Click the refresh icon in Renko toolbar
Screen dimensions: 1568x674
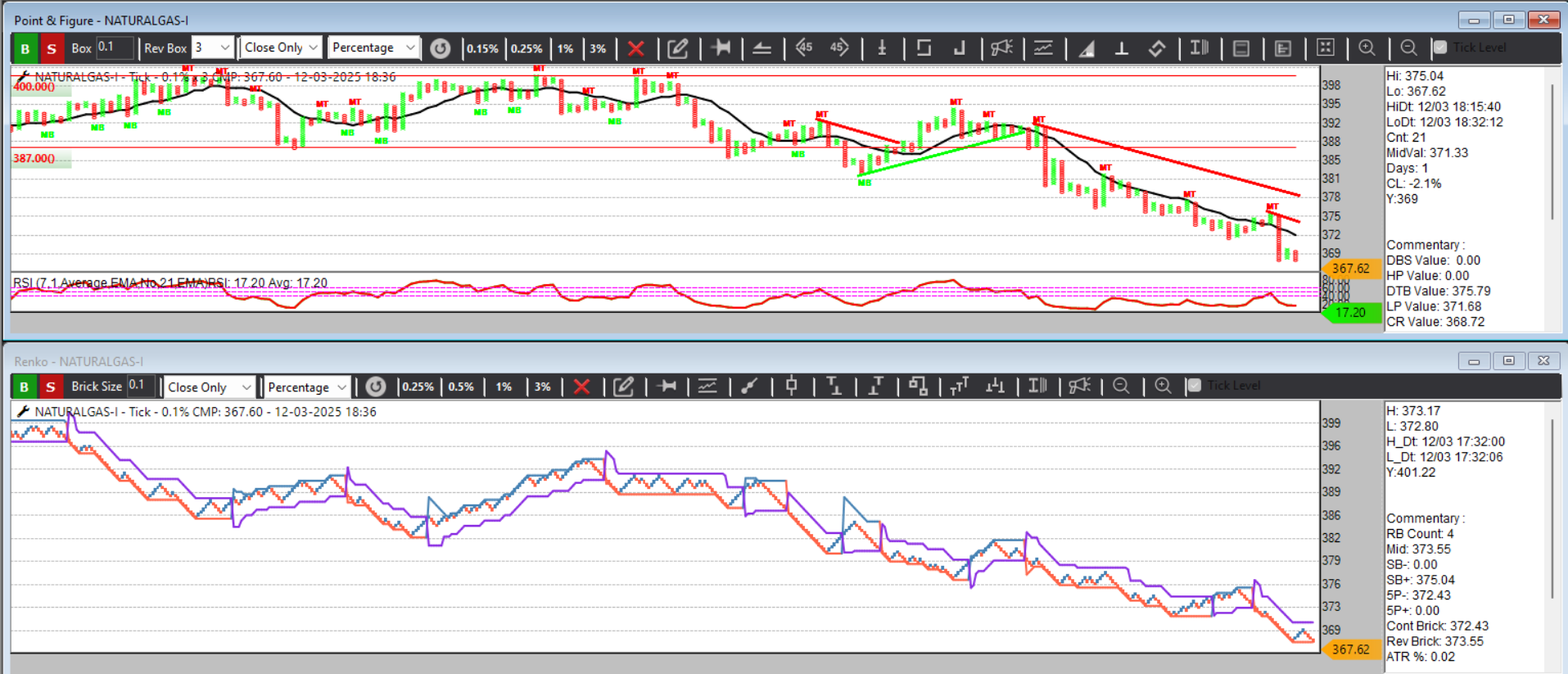[x=375, y=387]
